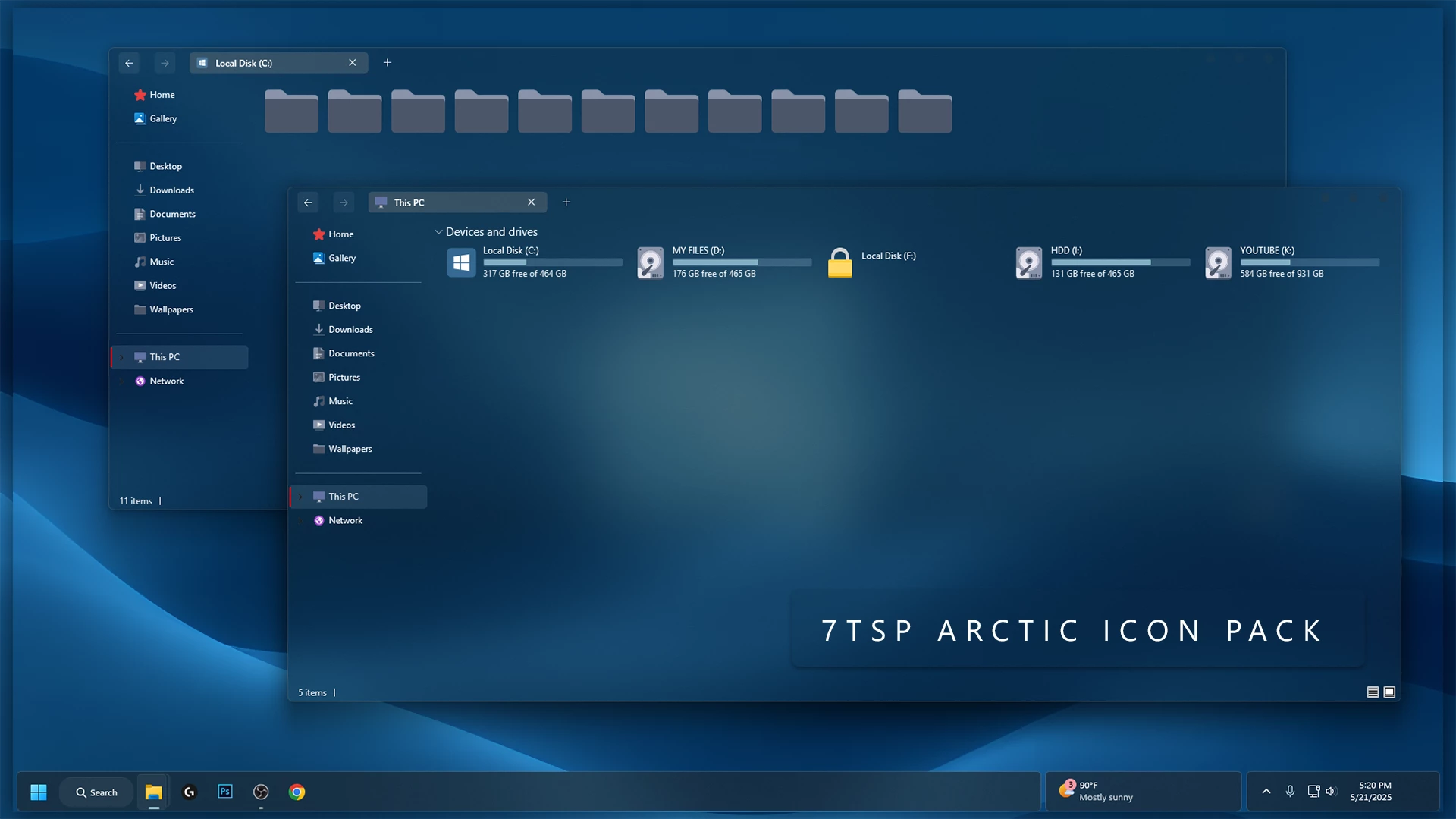Screen dimensions: 1456x819
Task: Collapse the Devices and drives section
Action: click(x=438, y=231)
